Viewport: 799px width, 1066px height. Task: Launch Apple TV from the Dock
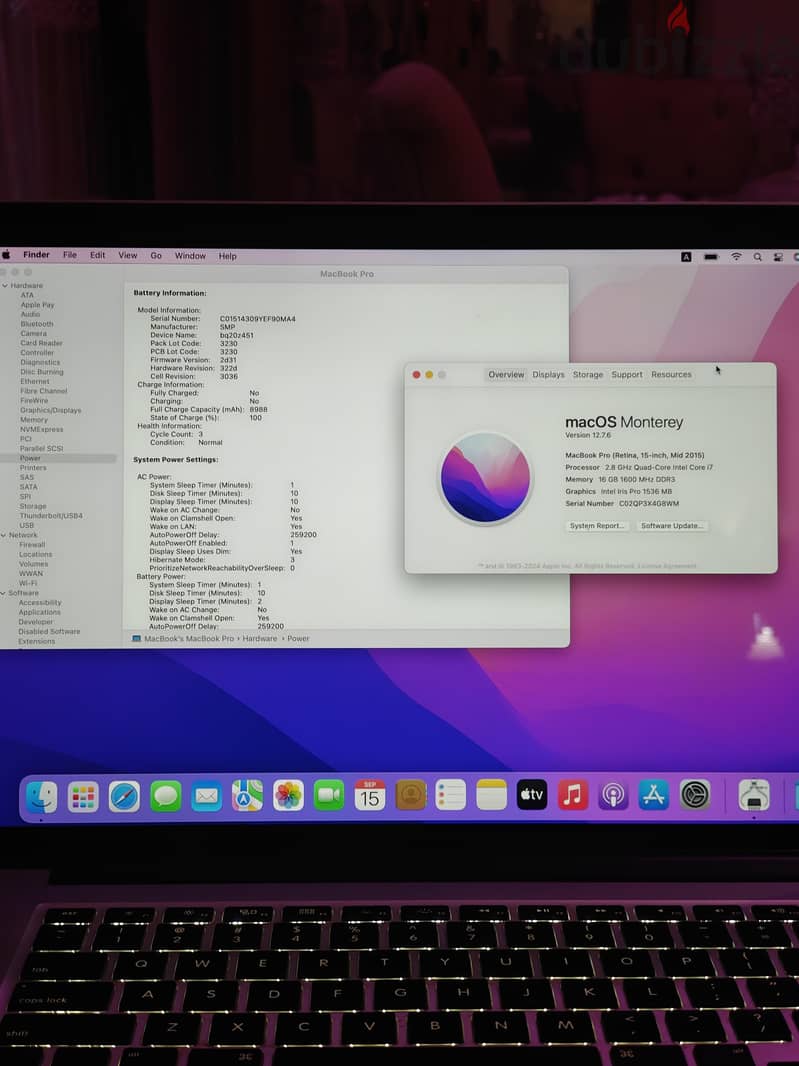pyautogui.click(x=532, y=795)
